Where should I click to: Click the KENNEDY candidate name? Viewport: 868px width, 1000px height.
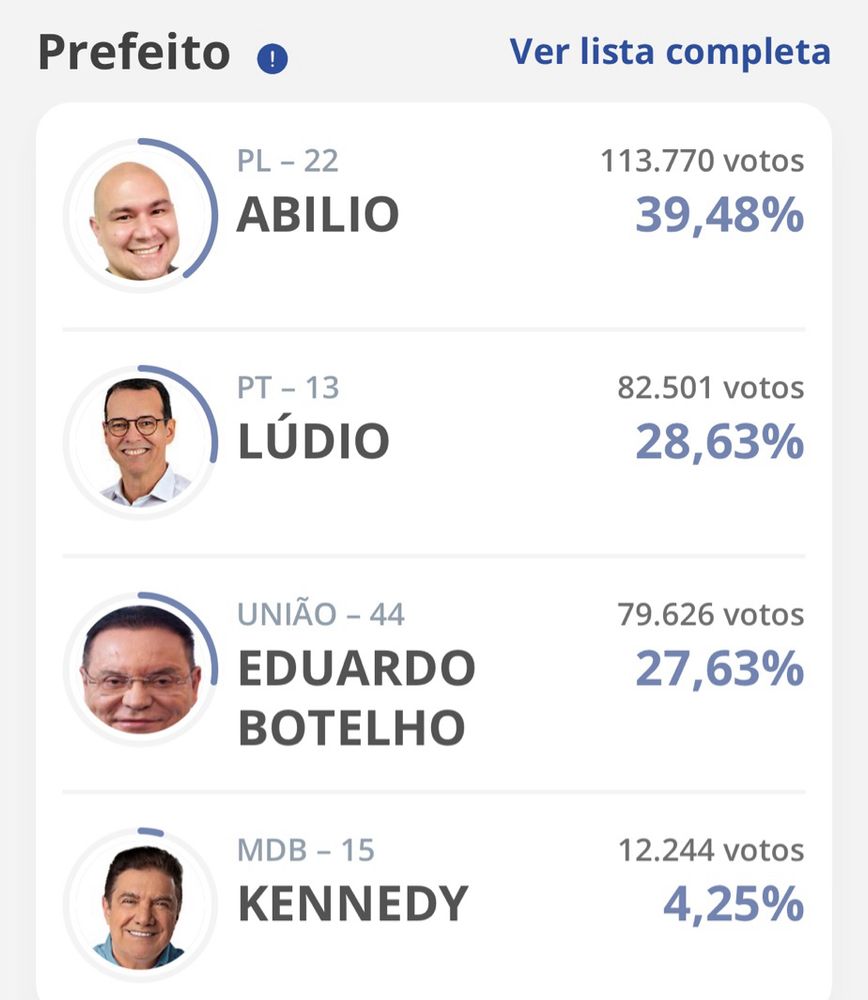point(353,904)
